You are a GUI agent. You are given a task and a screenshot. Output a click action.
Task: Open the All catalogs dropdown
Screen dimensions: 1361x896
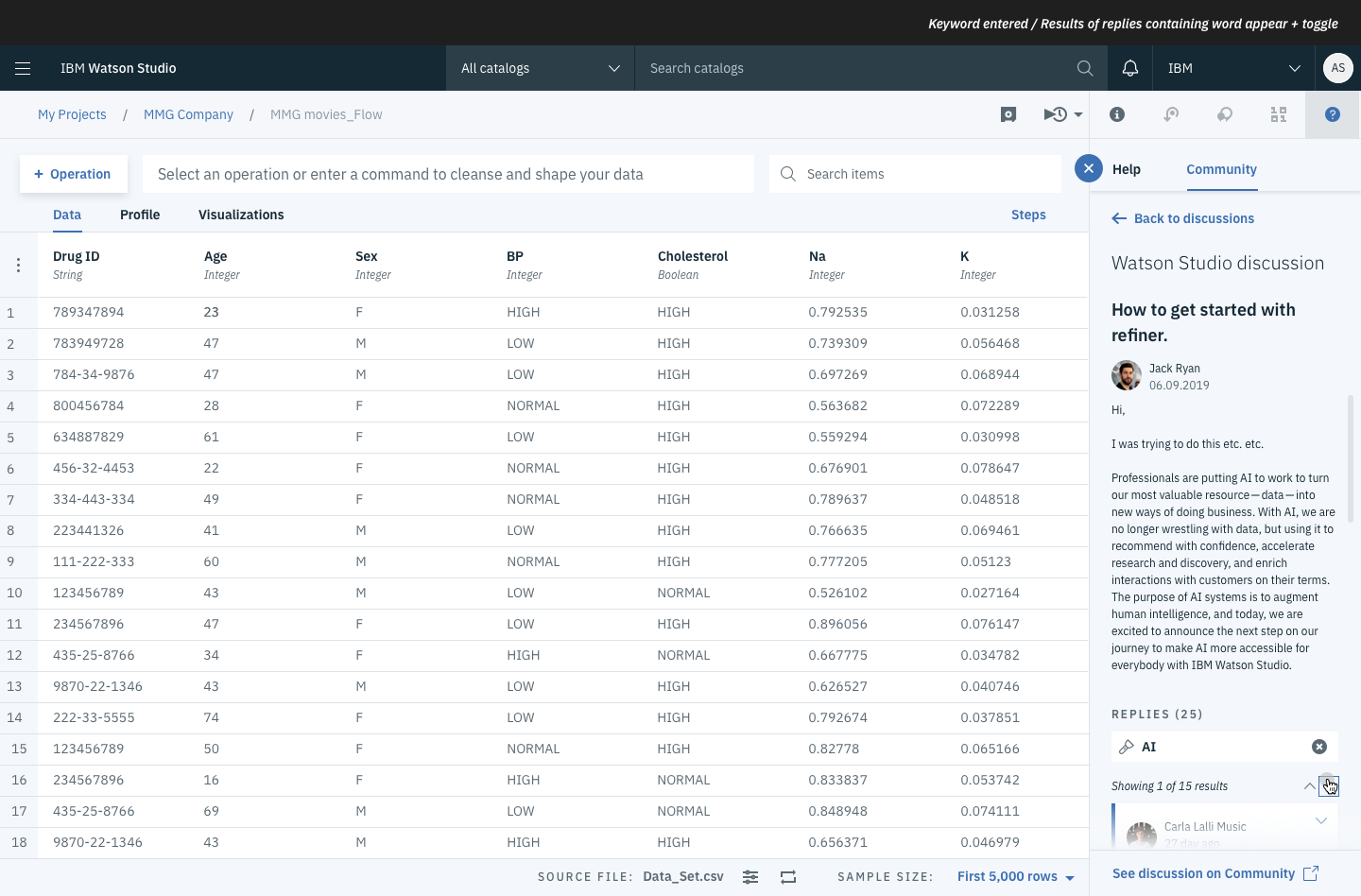tap(540, 68)
